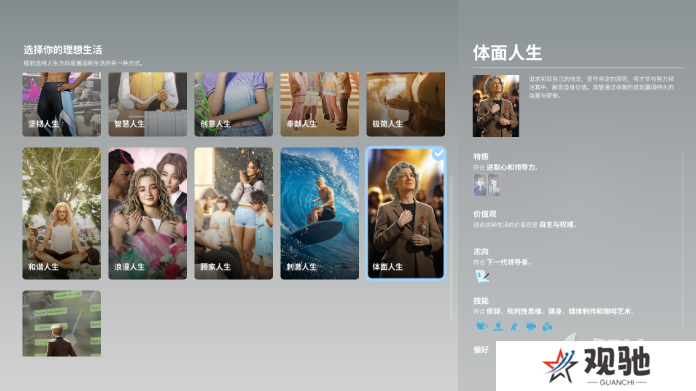Click the first trait card under 特质
The image size is (696, 391).
point(480,185)
